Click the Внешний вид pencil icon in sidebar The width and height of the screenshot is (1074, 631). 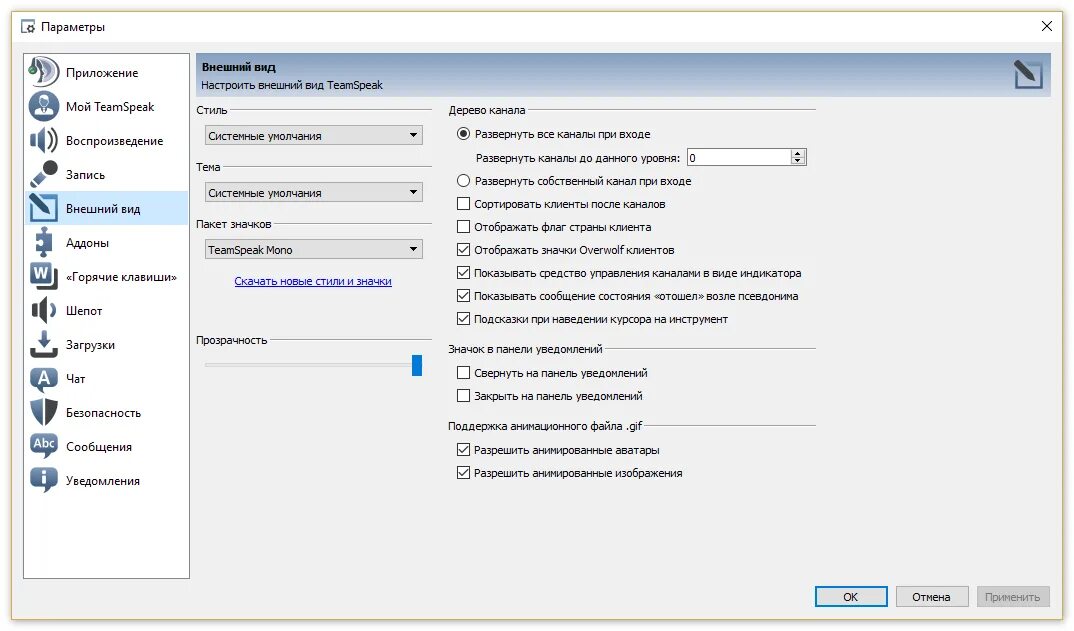click(43, 208)
